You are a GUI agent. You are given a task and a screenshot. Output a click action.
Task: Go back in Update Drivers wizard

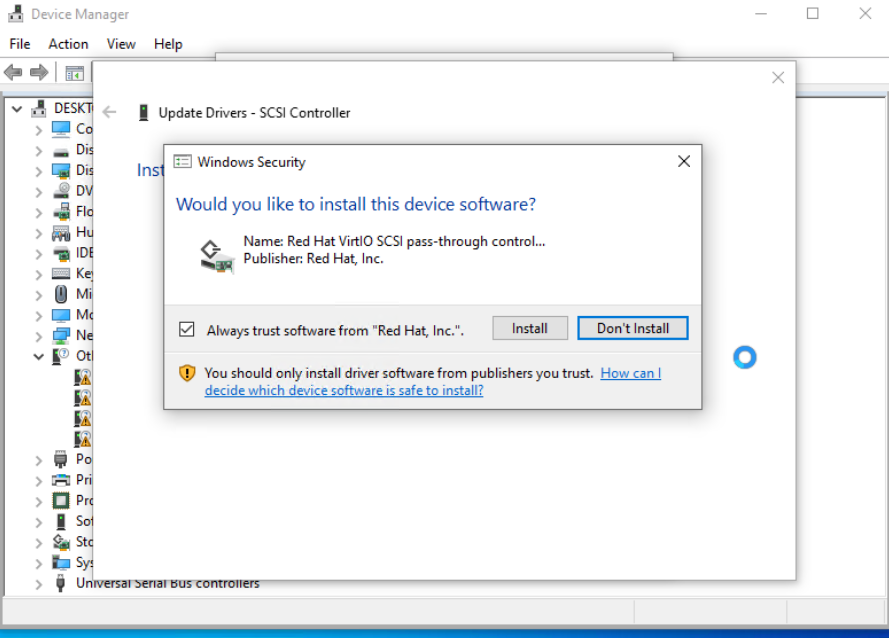coord(109,112)
